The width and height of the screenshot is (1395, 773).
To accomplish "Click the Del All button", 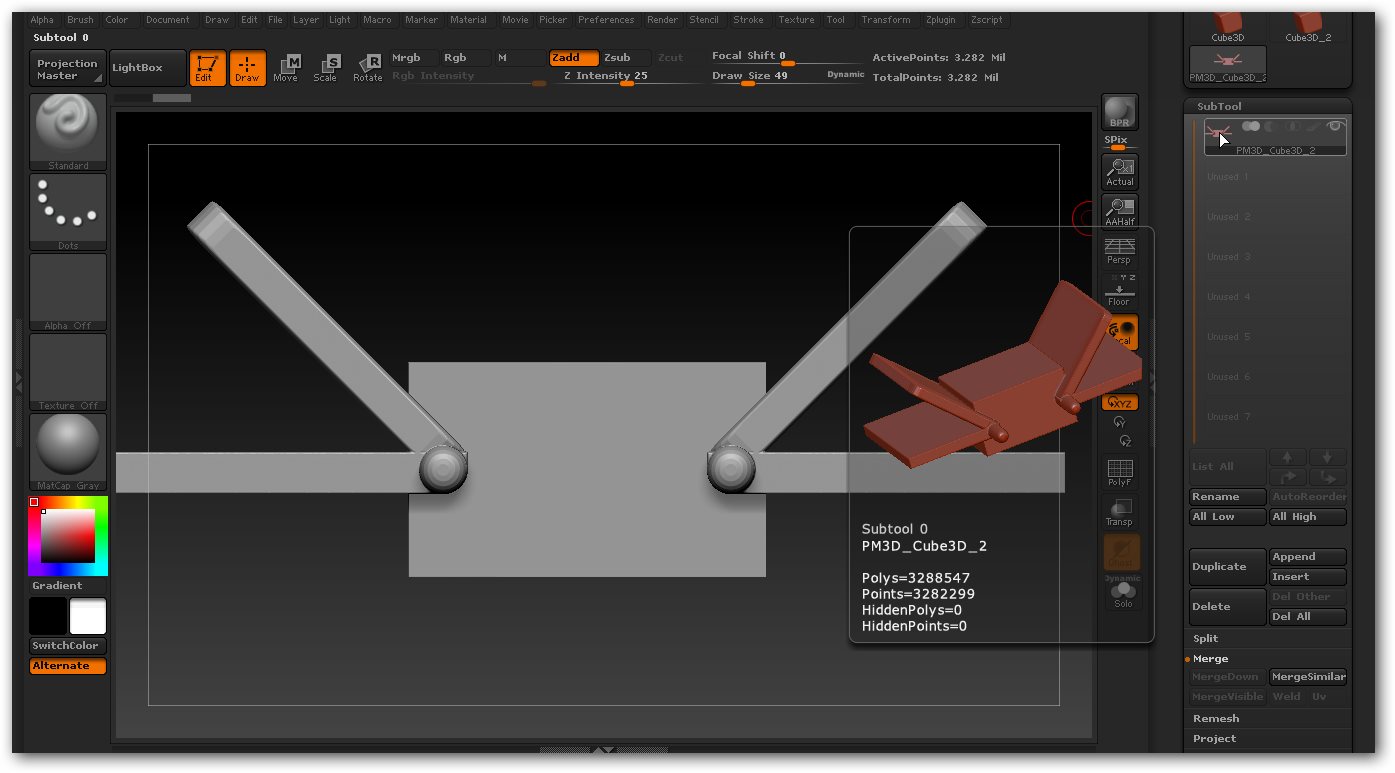I will 1308,617.
